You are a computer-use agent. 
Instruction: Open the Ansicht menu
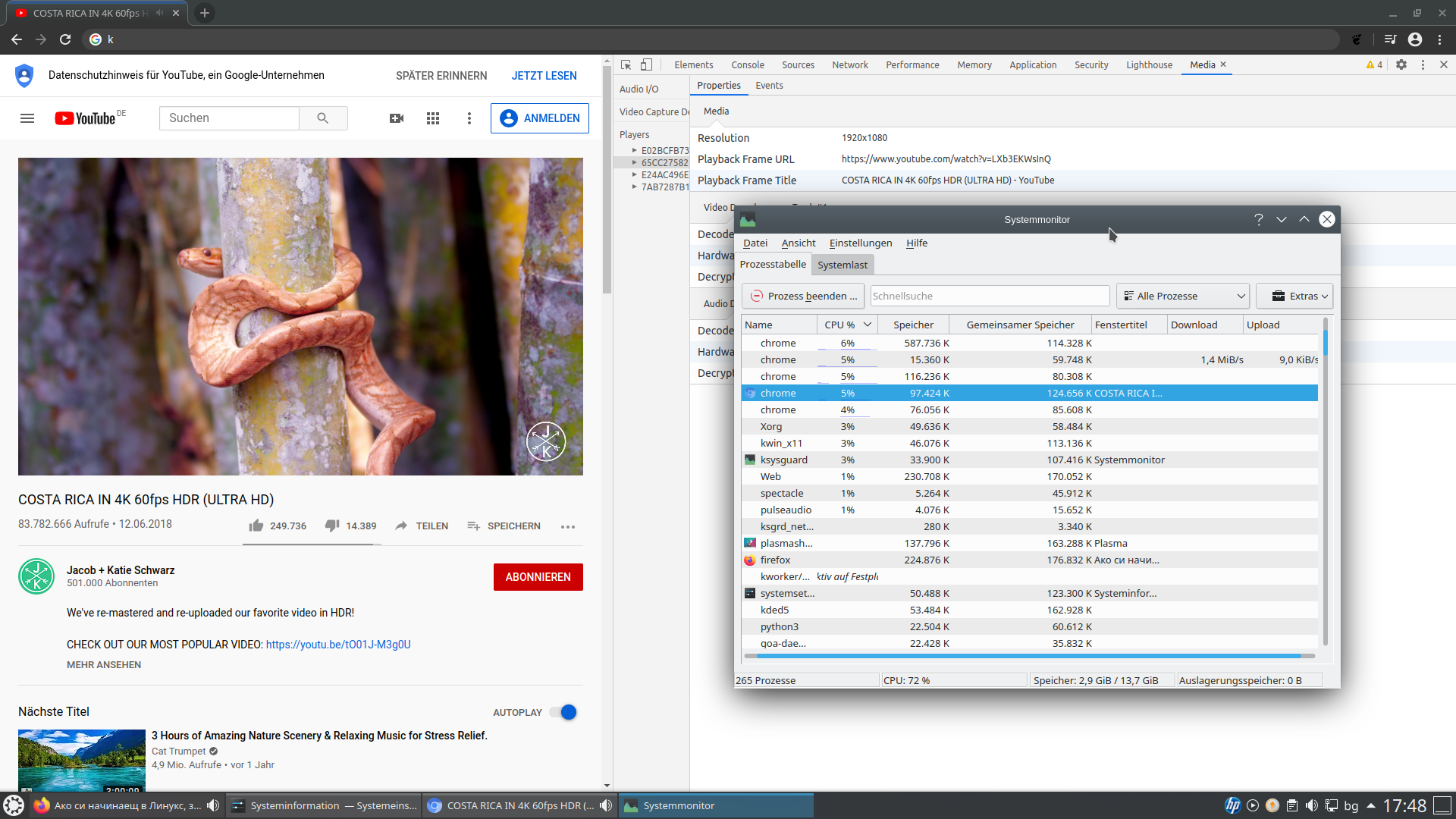click(799, 243)
